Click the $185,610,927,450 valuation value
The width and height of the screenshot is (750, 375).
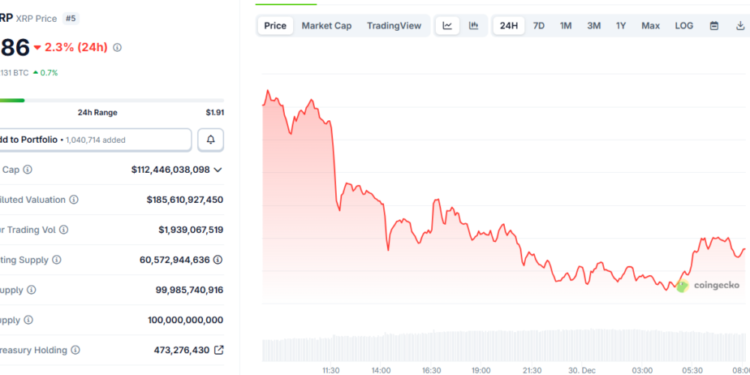click(x=185, y=200)
